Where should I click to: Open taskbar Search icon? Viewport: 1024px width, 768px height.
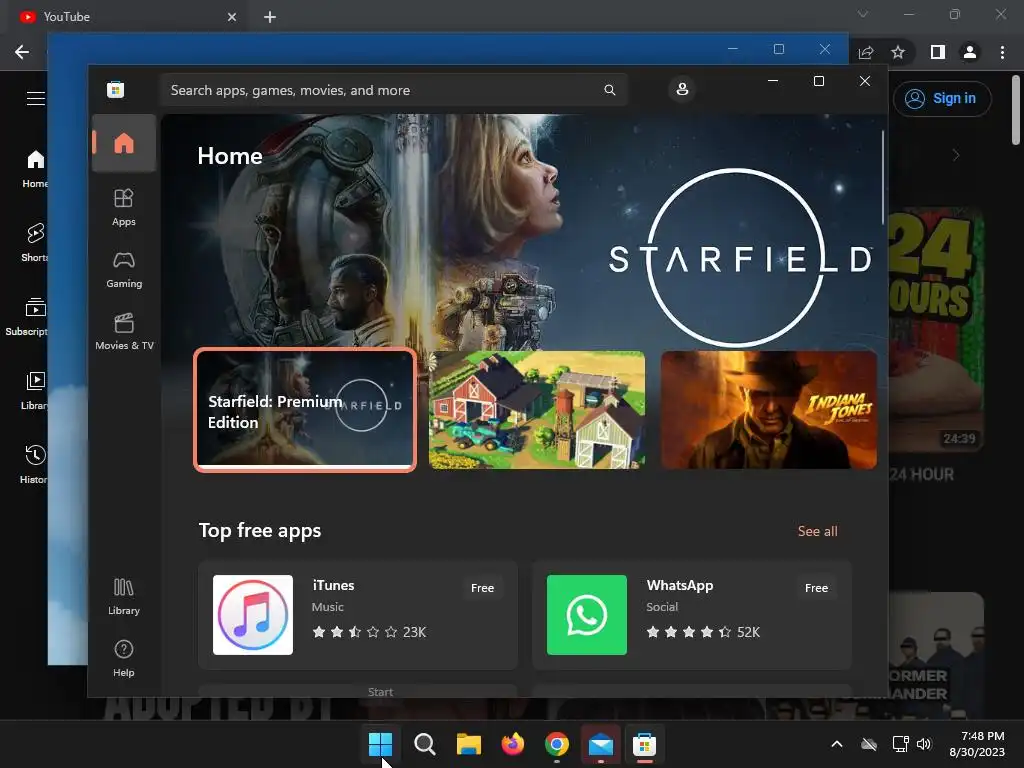(x=424, y=744)
